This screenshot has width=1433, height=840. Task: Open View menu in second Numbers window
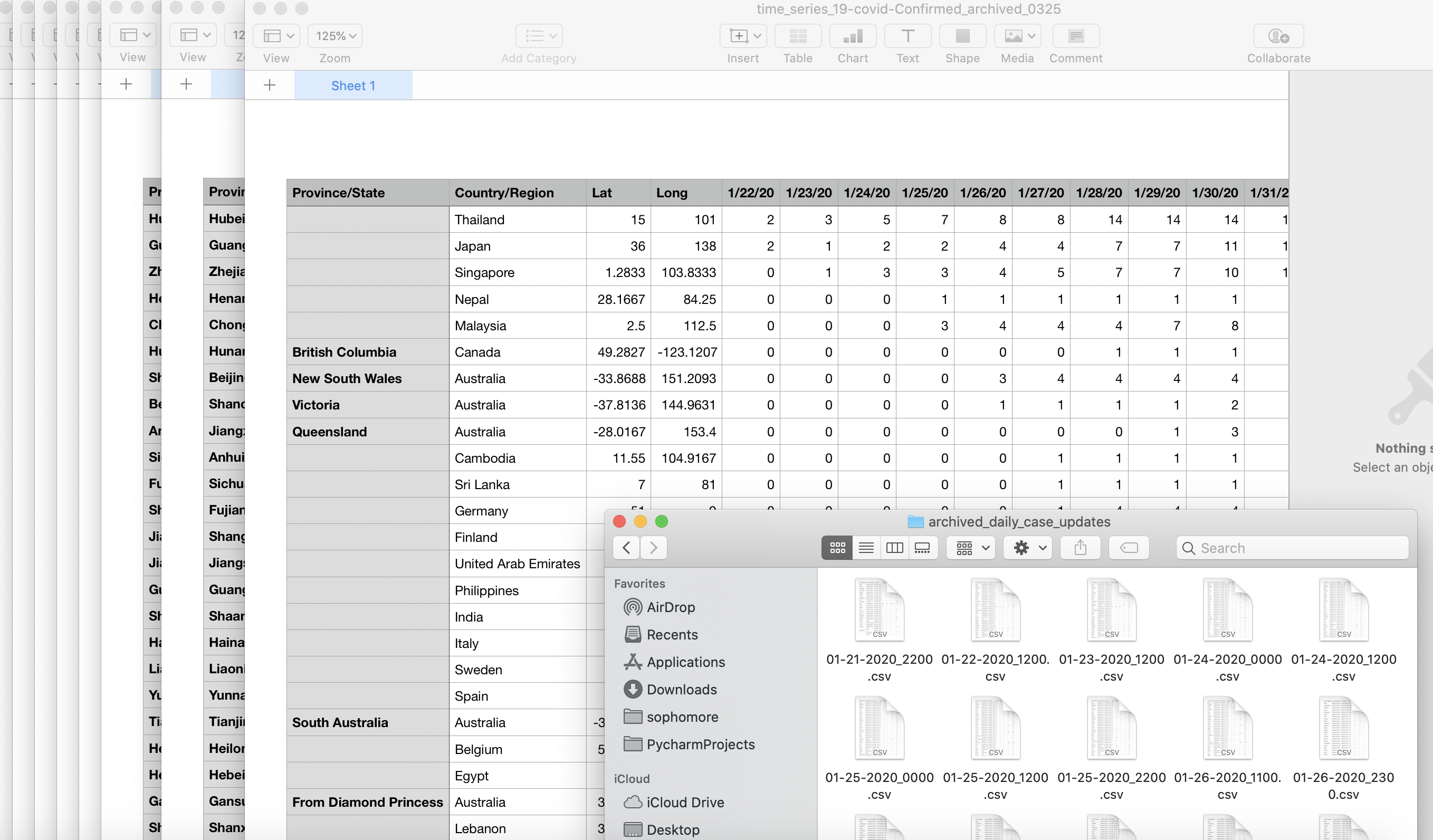[x=193, y=35]
